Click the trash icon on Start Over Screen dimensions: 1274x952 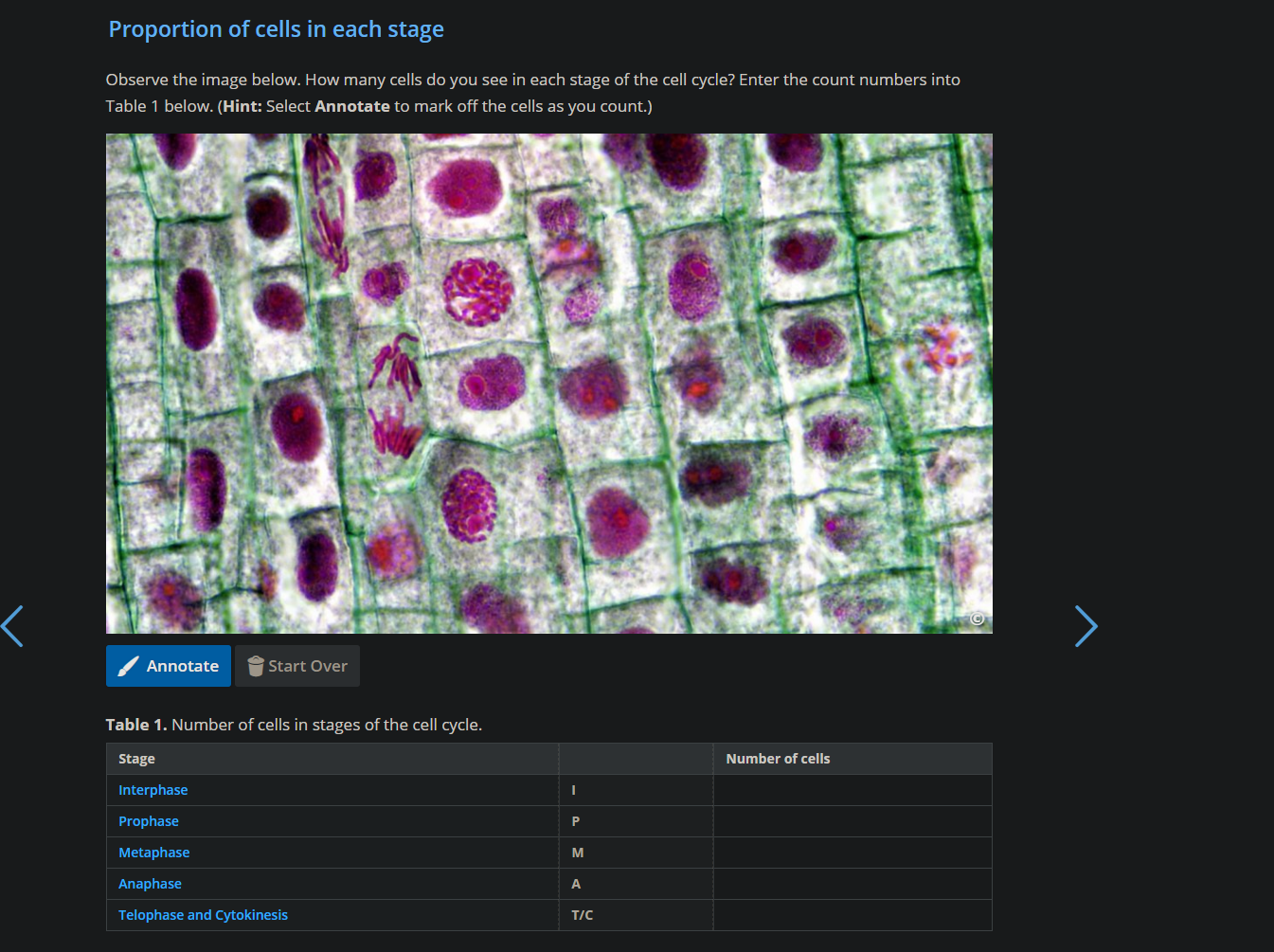(254, 666)
